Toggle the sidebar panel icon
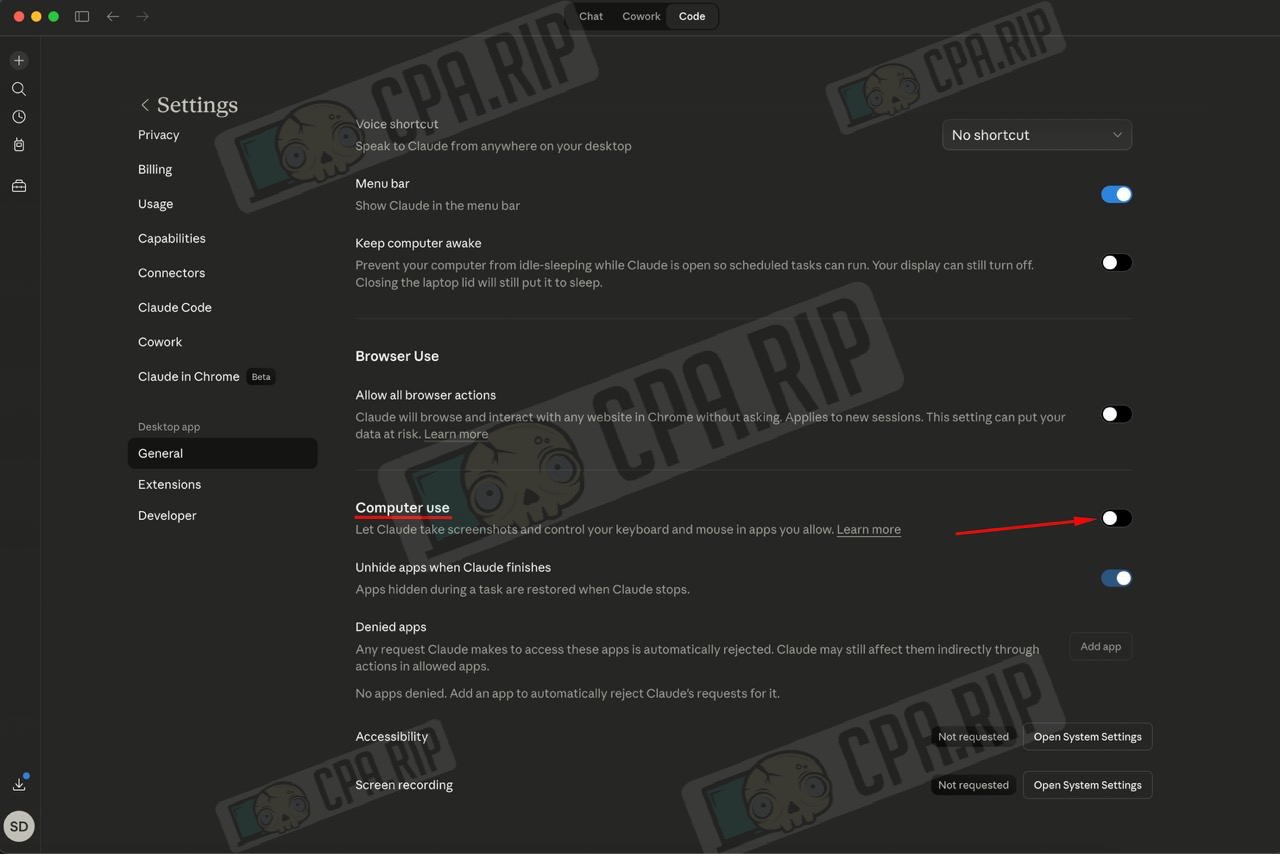The width and height of the screenshot is (1280, 854). click(x=82, y=16)
